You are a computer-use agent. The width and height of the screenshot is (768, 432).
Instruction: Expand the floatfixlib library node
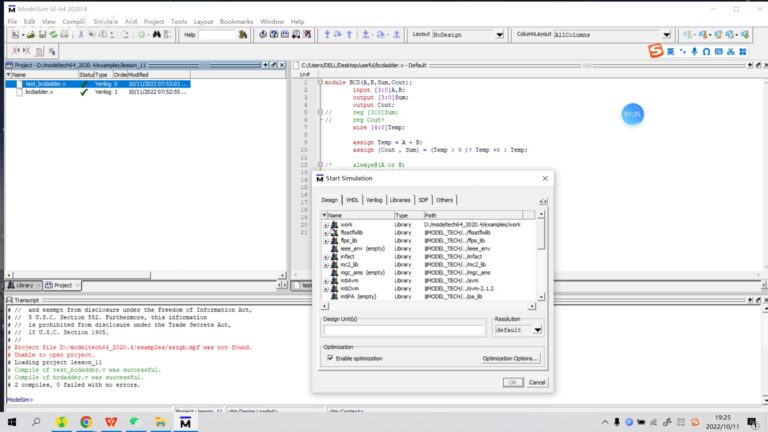click(326, 233)
